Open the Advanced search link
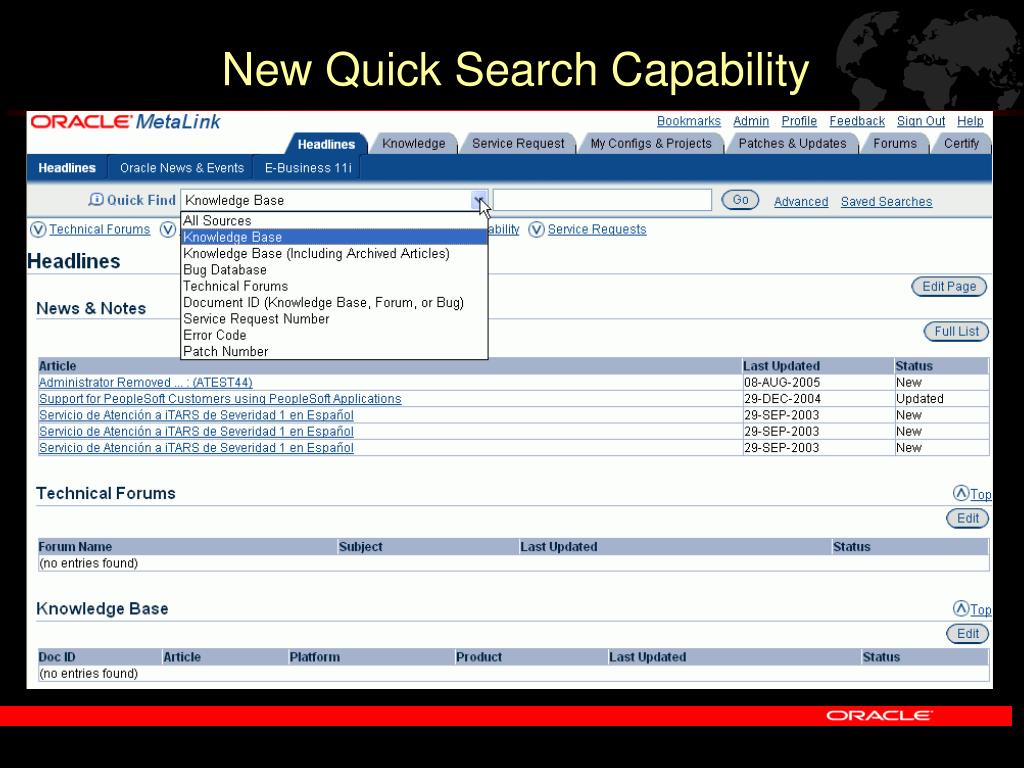Image resolution: width=1024 pixels, height=768 pixels. pyautogui.click(x=801, y=202)
